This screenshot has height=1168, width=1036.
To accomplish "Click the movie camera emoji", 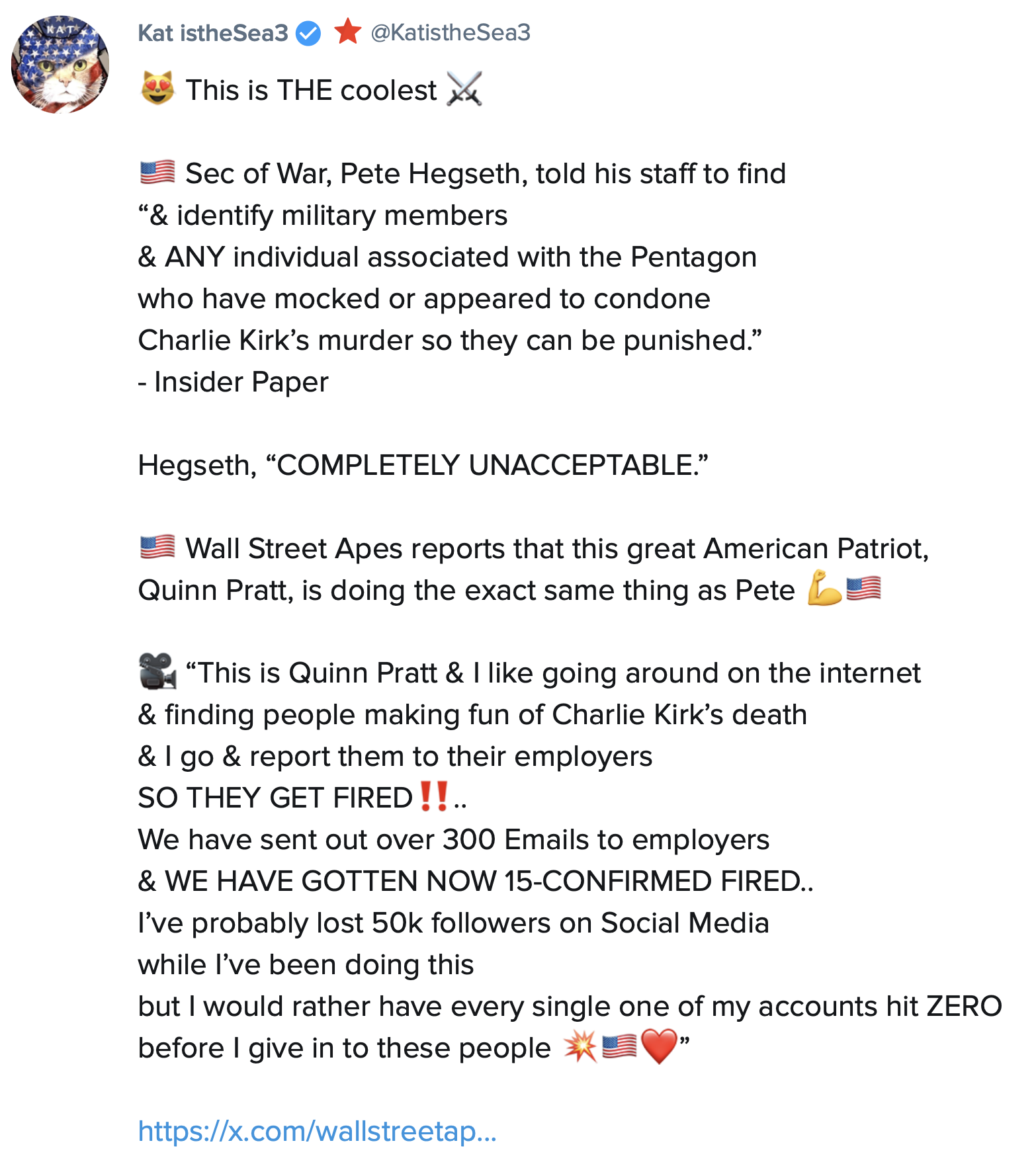I will 157,671.
